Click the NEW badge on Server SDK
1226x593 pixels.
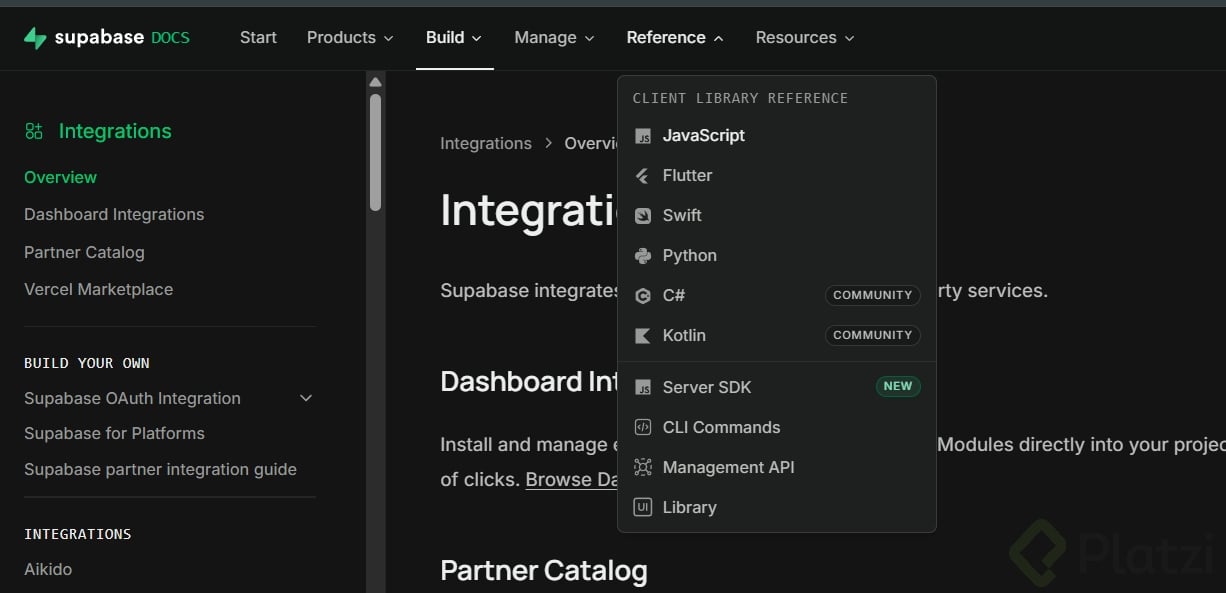click(x=898, y=386)
